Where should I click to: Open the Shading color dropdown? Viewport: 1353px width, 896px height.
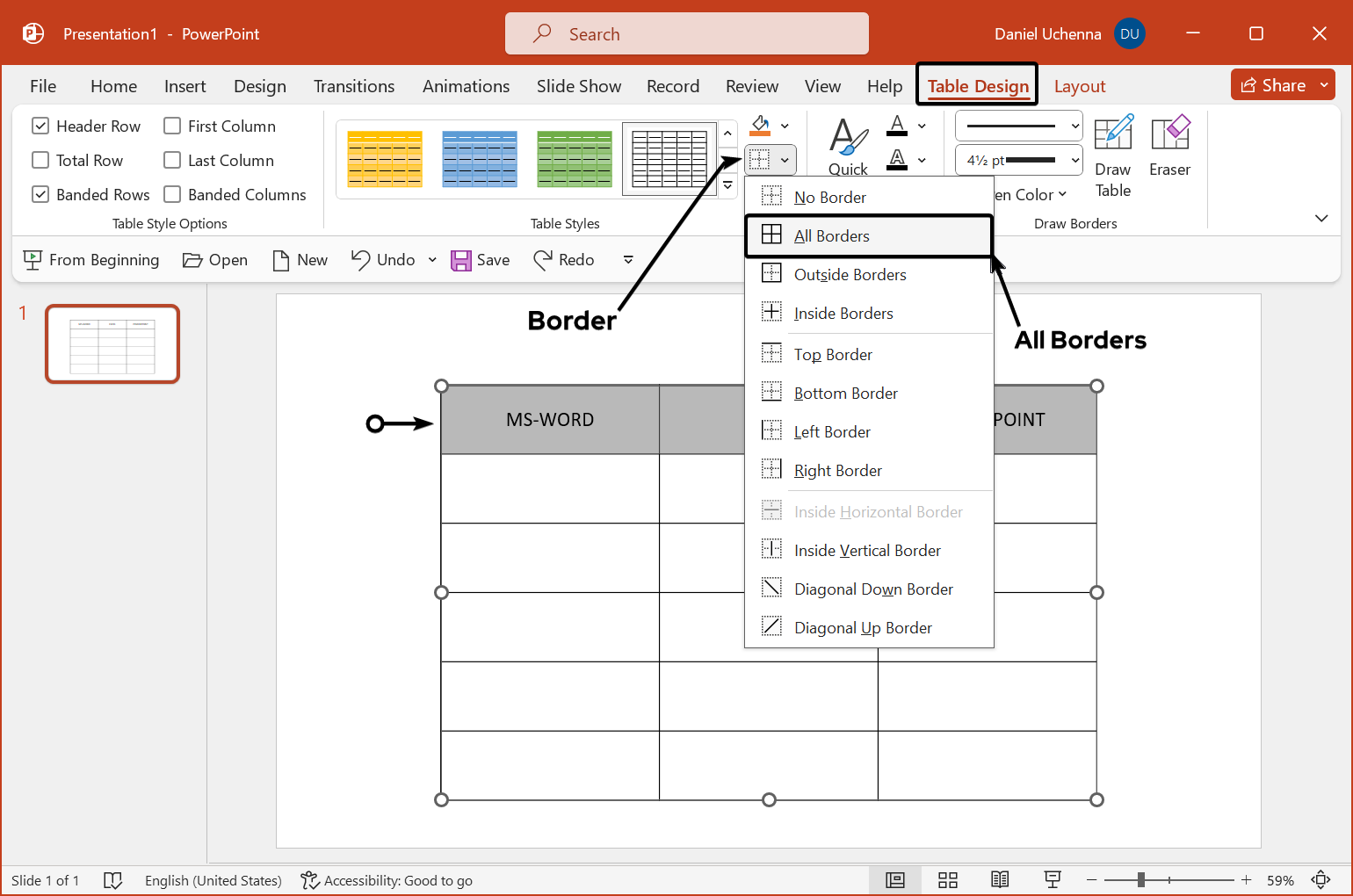pyautogui.click(x=785, y=125)
